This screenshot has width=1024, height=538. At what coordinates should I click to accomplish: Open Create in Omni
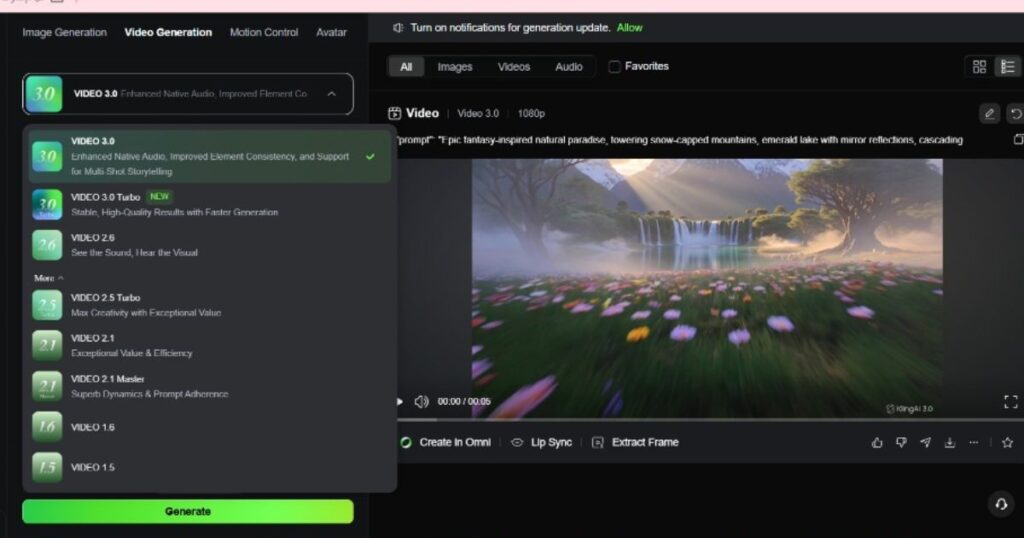(446, 443)
